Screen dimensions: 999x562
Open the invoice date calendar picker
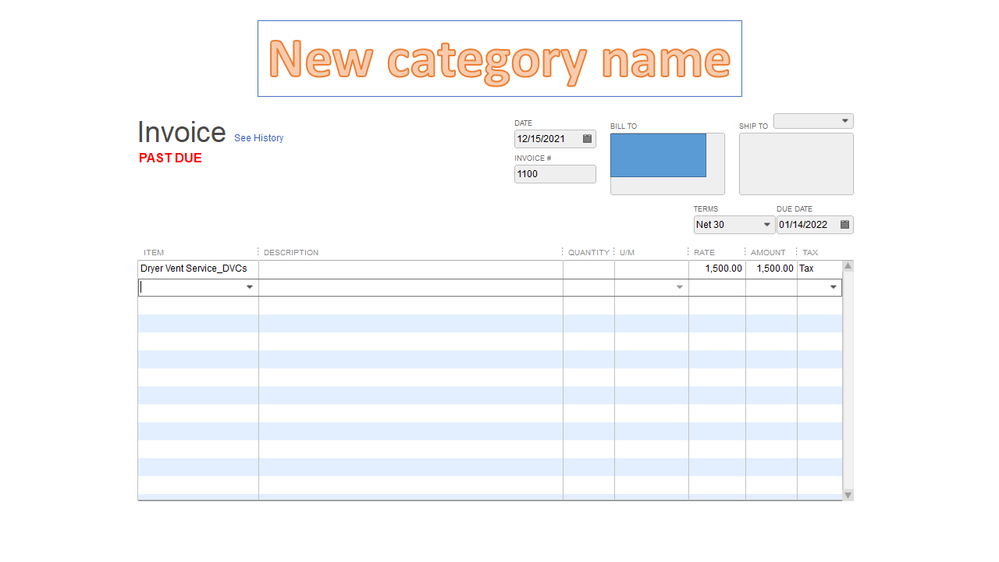587,138
